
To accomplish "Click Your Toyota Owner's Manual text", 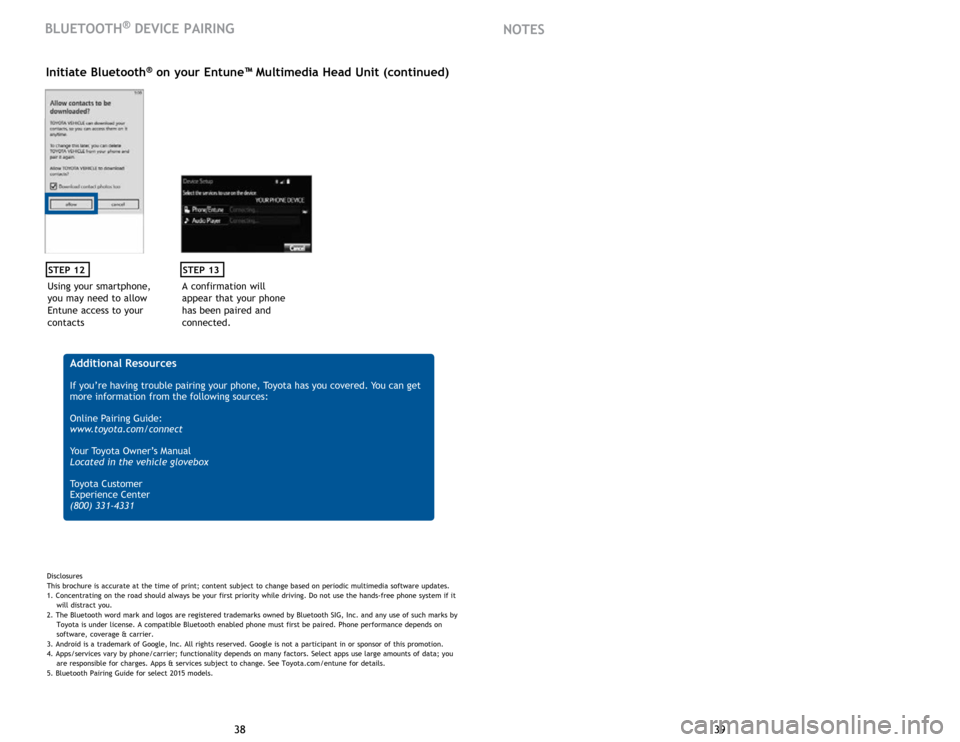I will pos(130,451).
